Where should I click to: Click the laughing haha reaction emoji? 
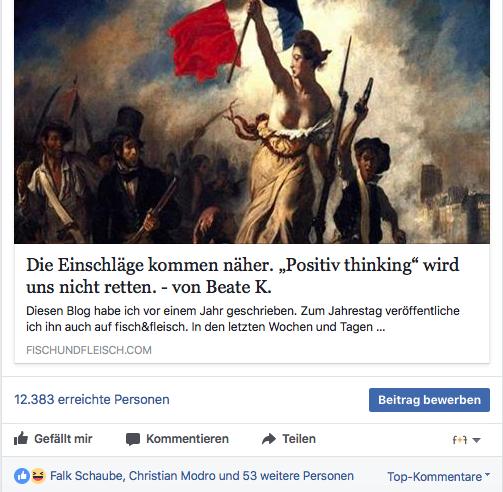[38, 476]
